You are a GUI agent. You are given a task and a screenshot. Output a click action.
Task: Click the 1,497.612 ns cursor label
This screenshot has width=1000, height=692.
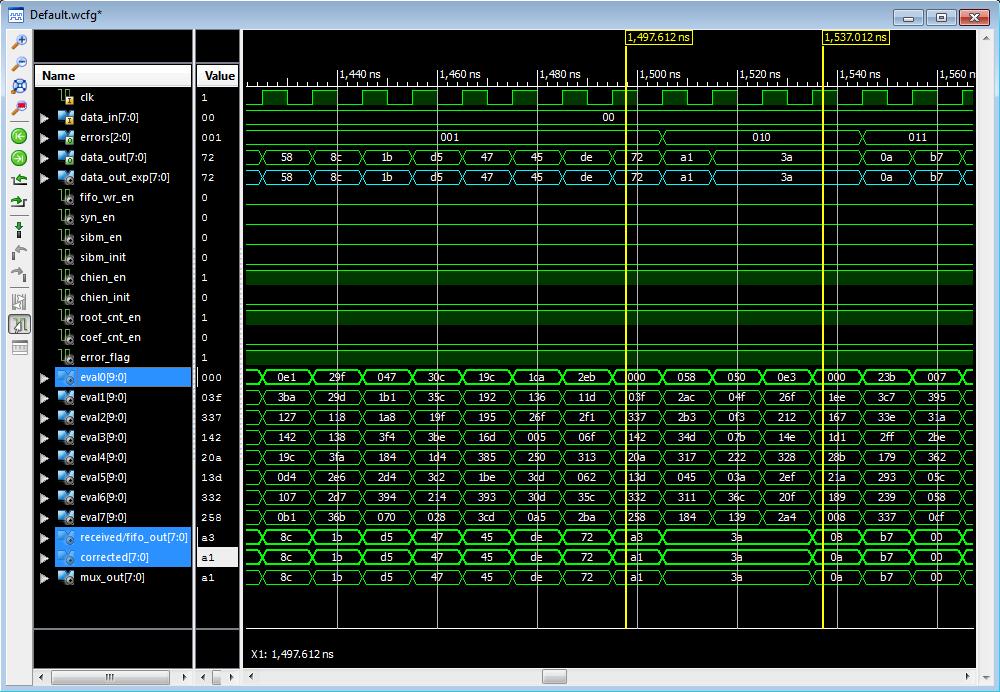659,37
